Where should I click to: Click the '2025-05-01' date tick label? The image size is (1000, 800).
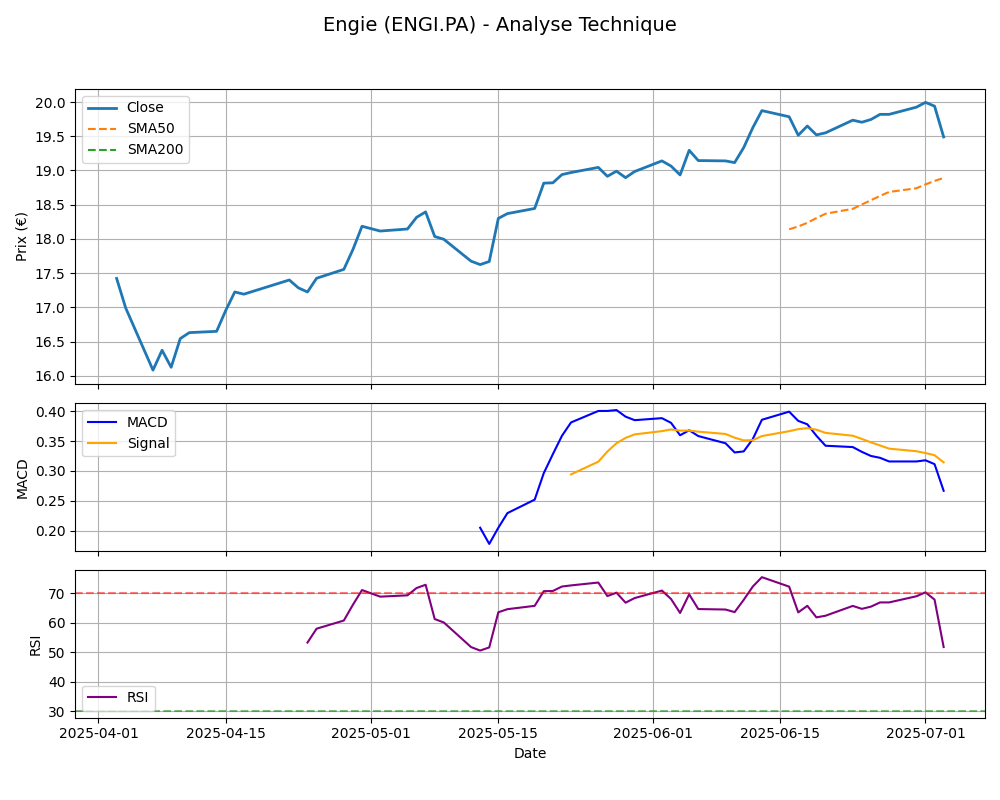pyautogui.click(x=371, y=733)
